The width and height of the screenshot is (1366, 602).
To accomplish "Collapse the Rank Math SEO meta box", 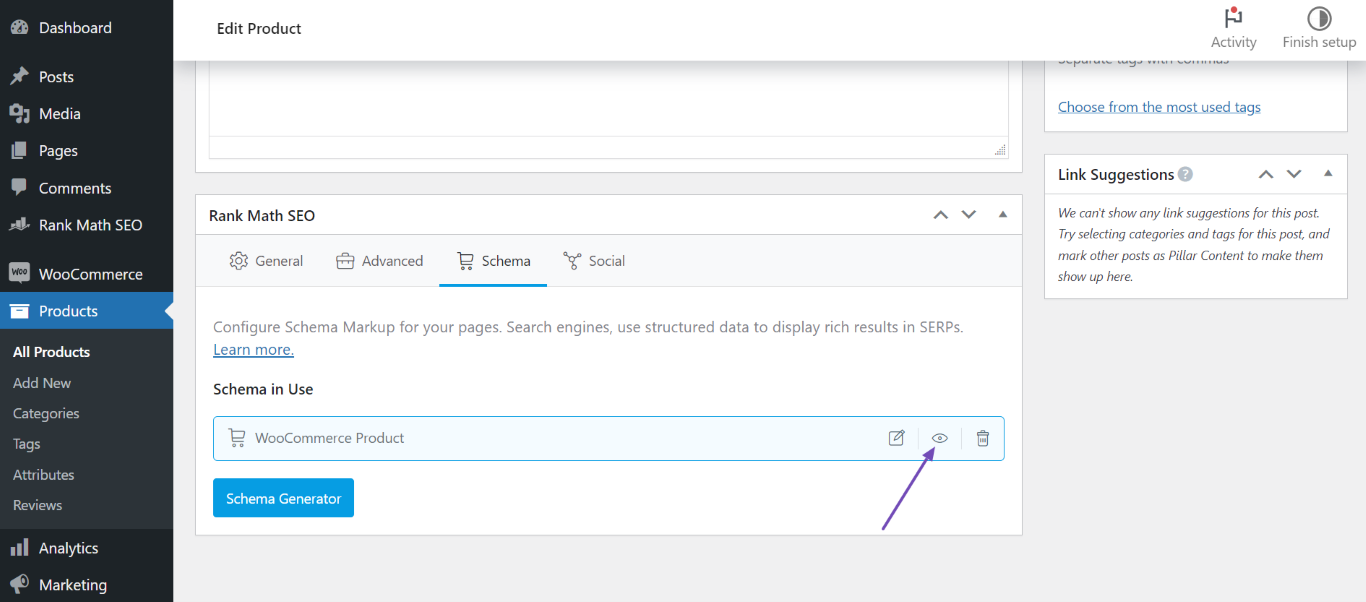I will tap(1002, 214).
